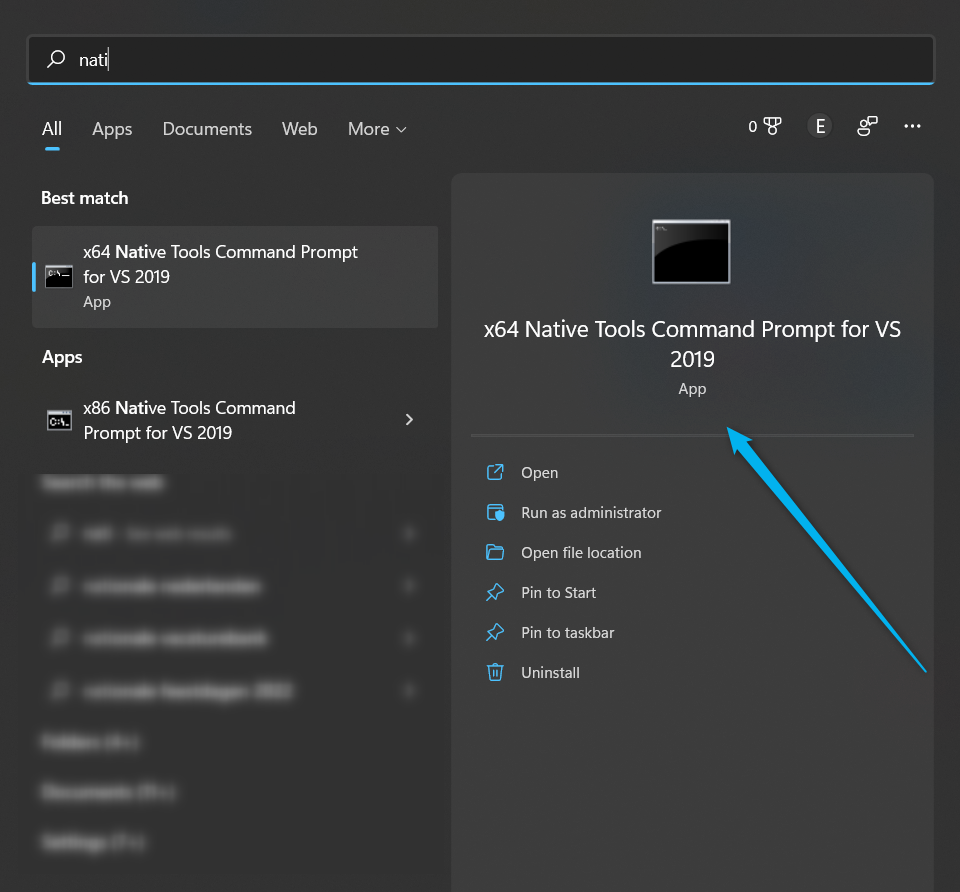
Task: Choose Open file location
Action: click(581, 553)
